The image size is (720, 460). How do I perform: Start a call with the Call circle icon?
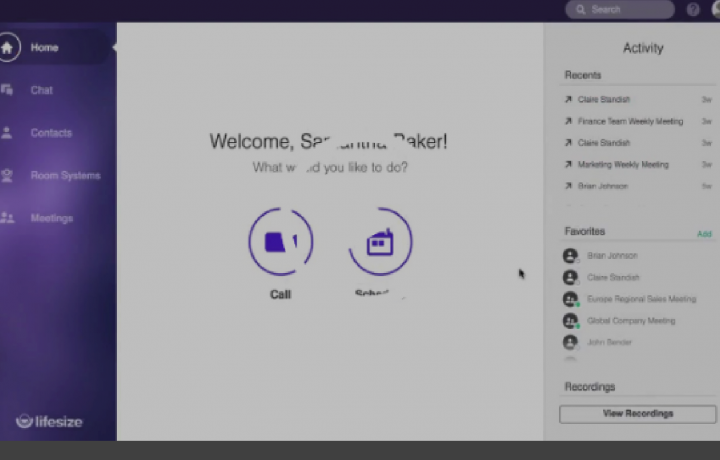(281, 241)
